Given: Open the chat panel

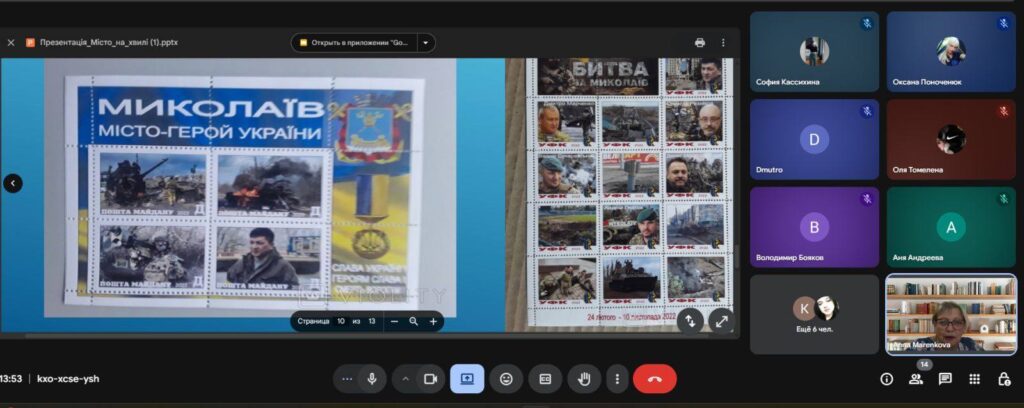Looking at the screenshot, I should (x=945, y=379).
